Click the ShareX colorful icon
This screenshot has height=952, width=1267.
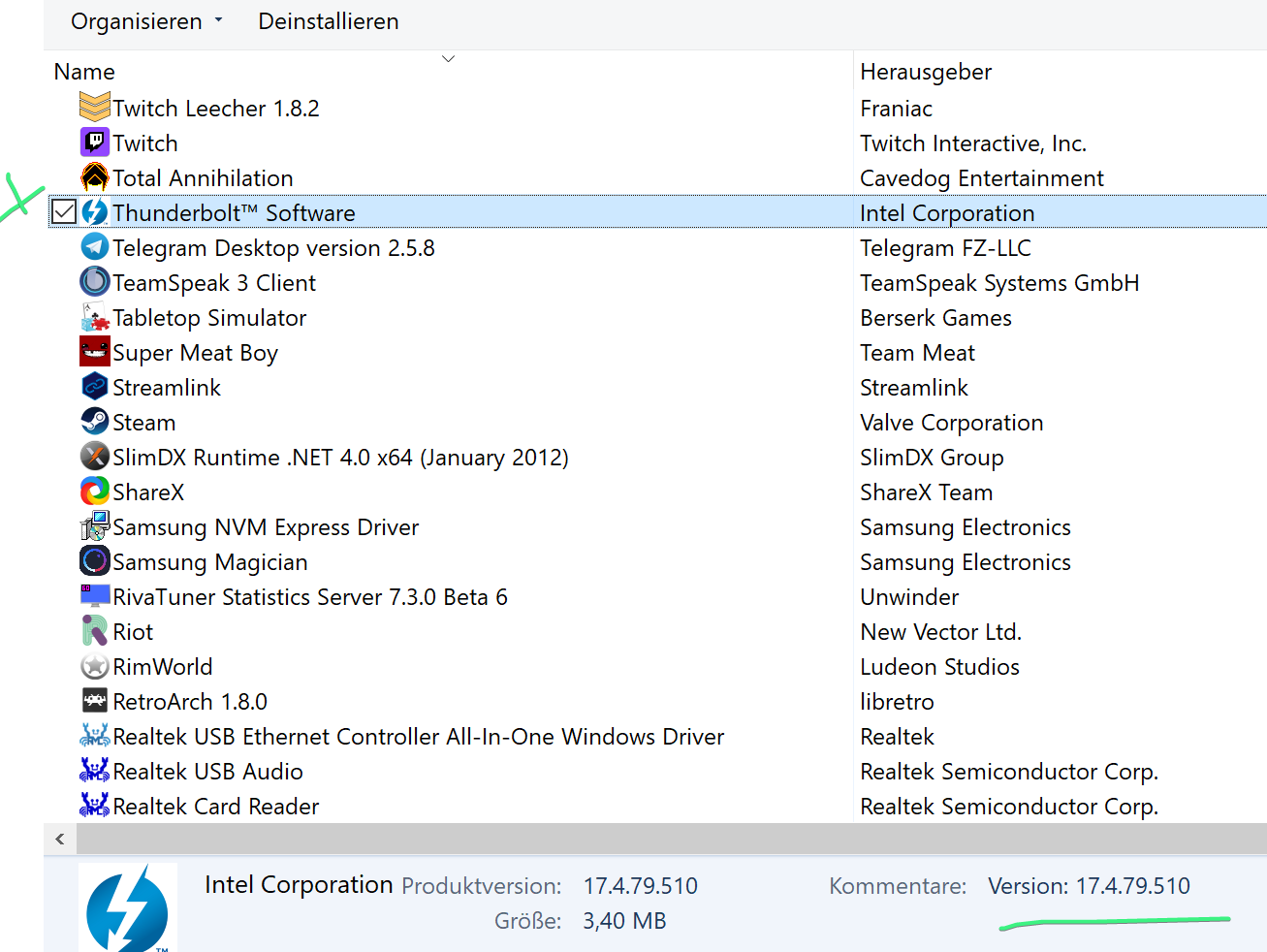coord(94,492)
